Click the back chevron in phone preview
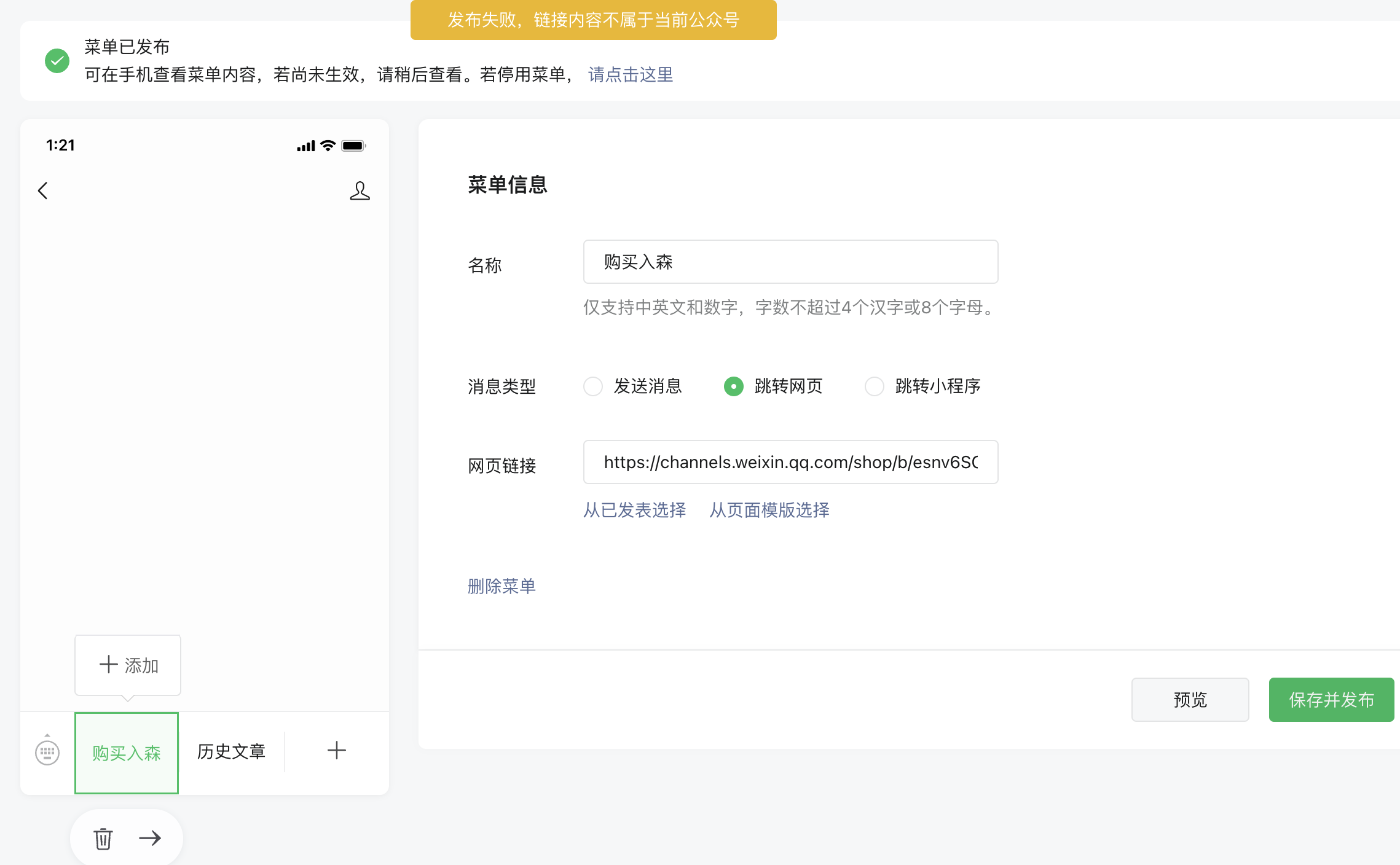The height and width of the screenshot is (865, 1400). click(x=43, y=190)
